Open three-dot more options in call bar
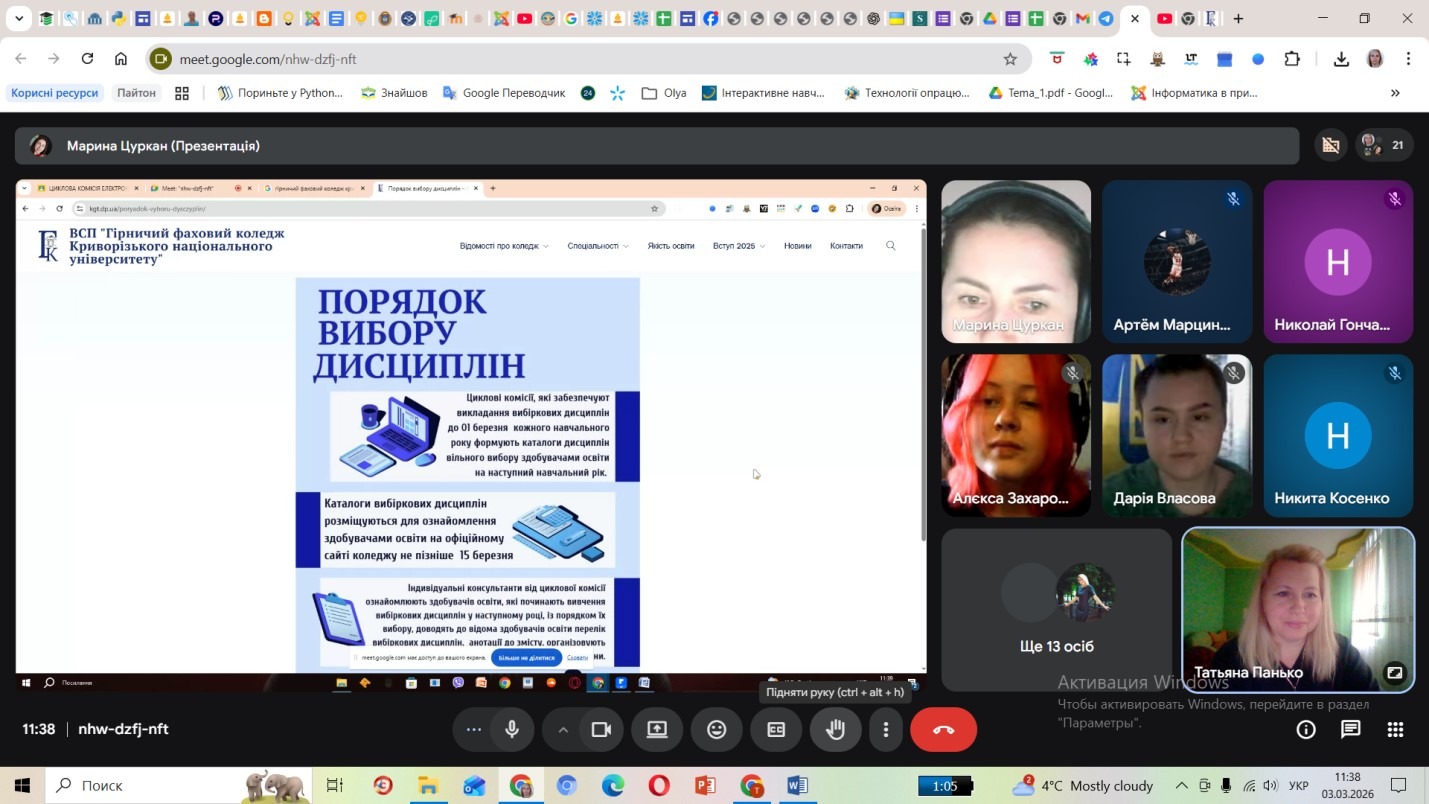This screenshot has width=1429, height=804. 885,730
